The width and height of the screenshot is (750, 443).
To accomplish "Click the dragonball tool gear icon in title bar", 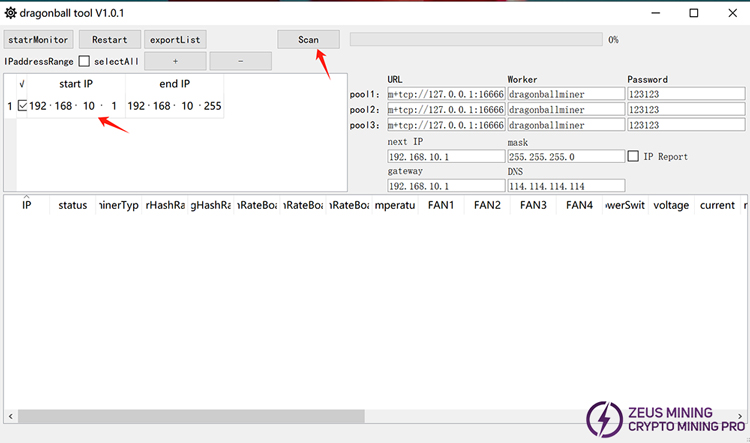I will click(11, 13).
